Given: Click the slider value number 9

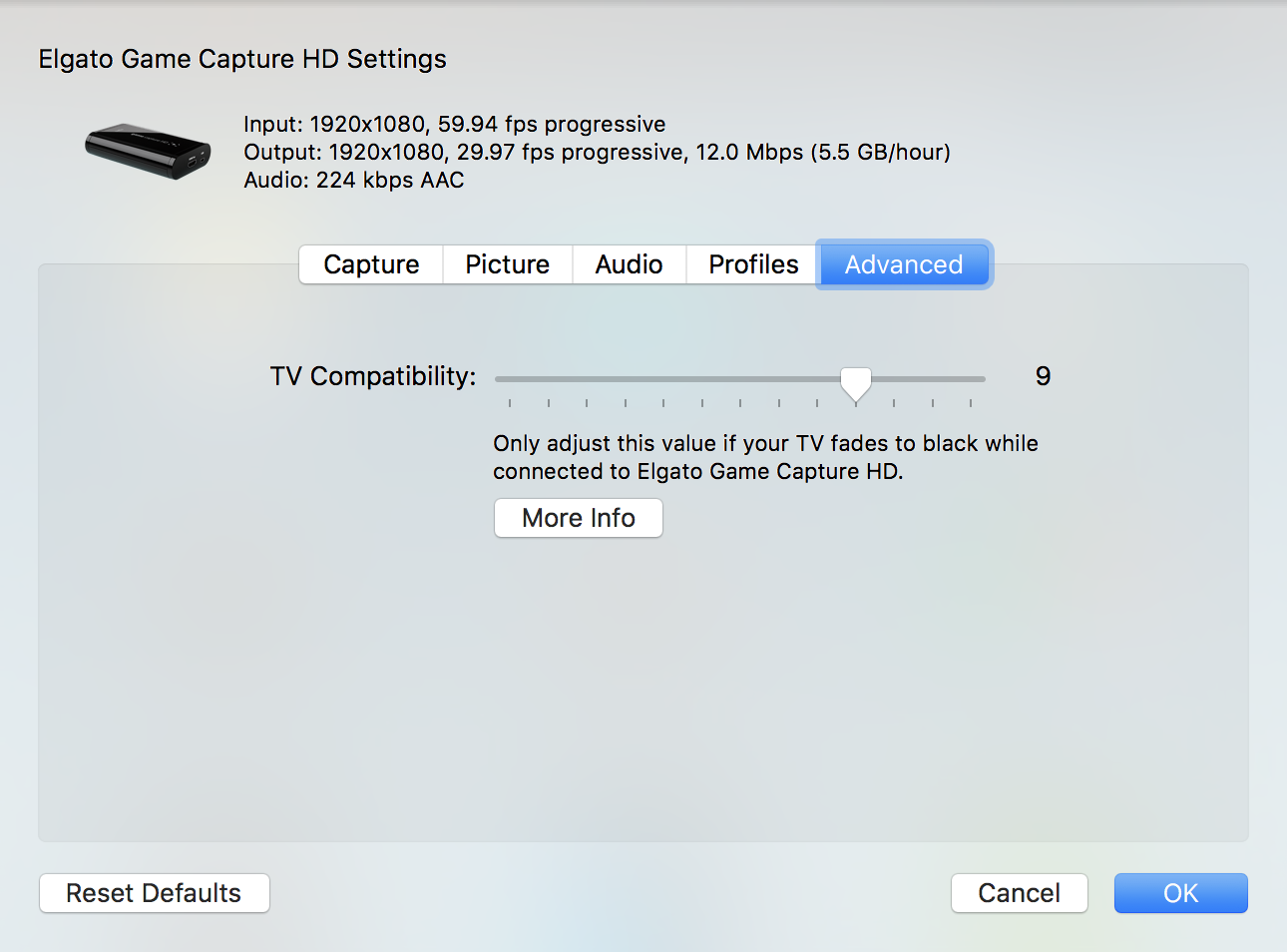Looking at the screenshot, I should [1043, 376].
